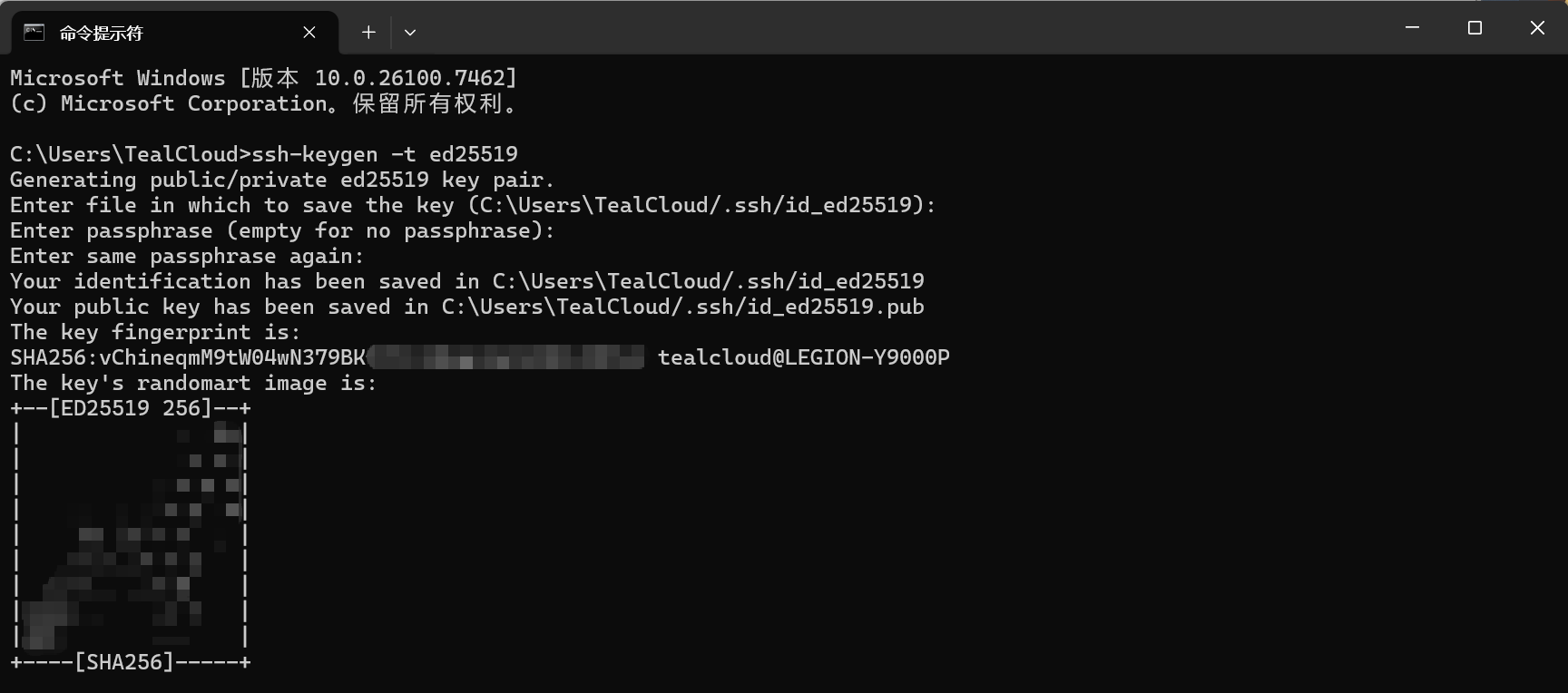Click the tealcloud@LEGION-Y9000P text

click(803, 357)
